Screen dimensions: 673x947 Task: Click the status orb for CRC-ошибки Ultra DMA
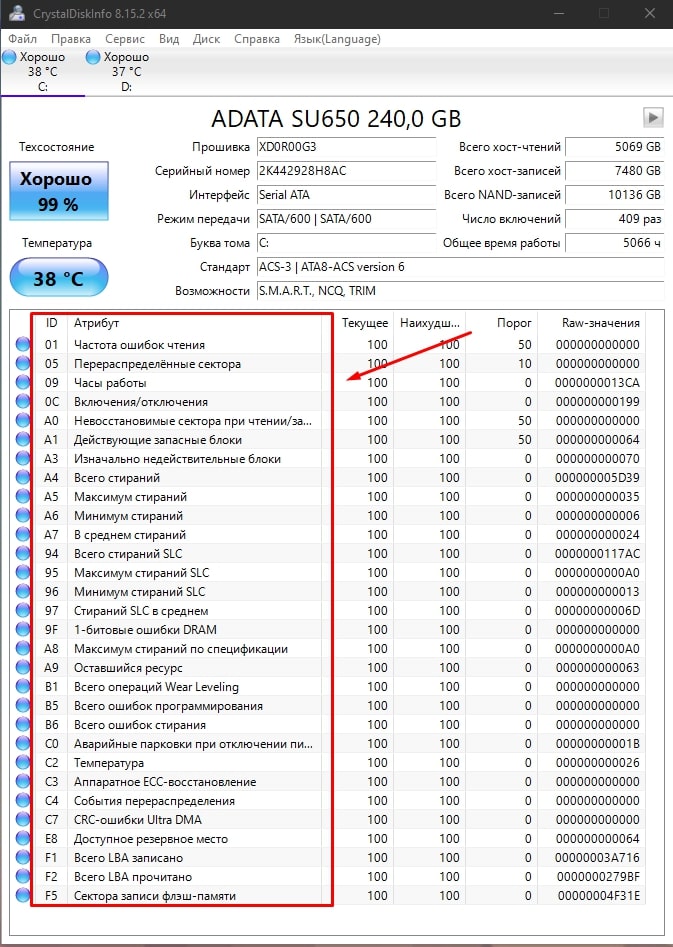[23, 820]
